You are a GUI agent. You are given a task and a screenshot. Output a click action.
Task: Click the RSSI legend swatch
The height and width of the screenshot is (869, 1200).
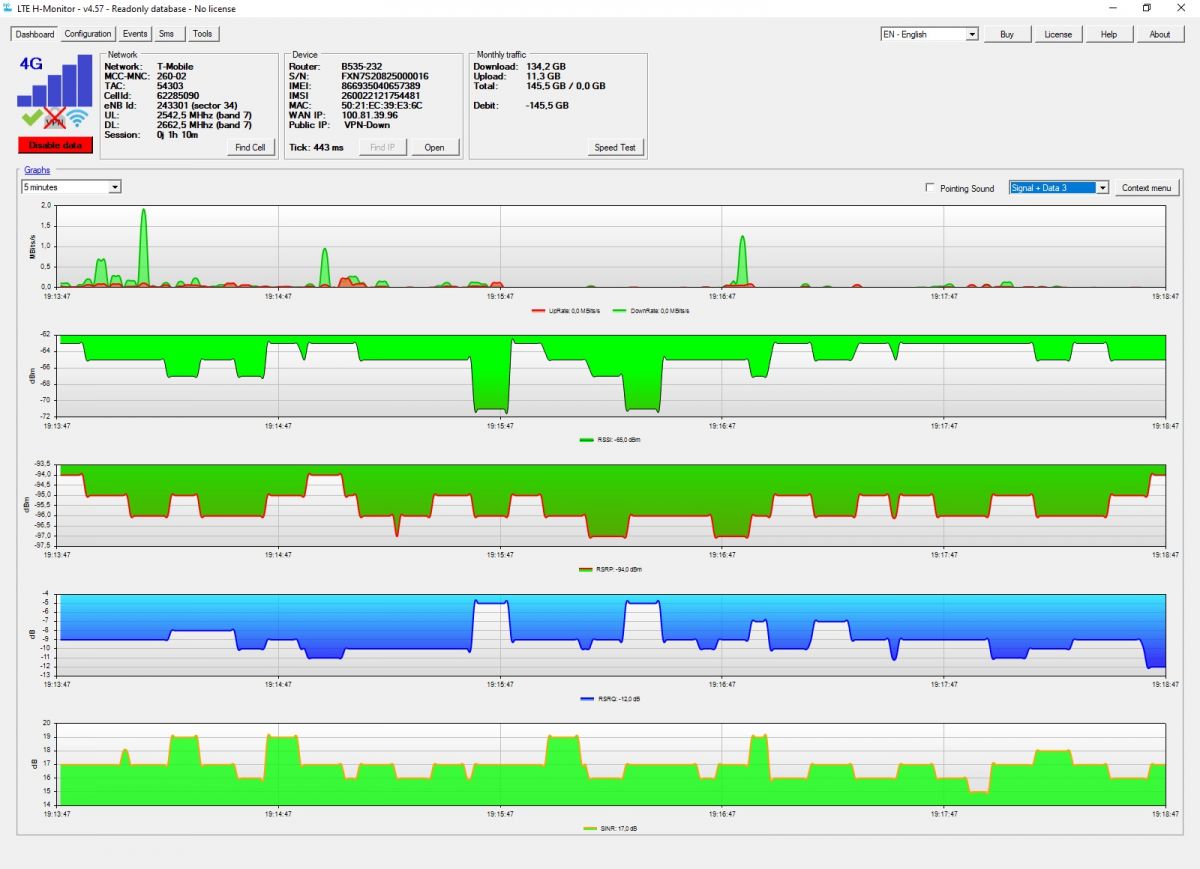[587, 439]
